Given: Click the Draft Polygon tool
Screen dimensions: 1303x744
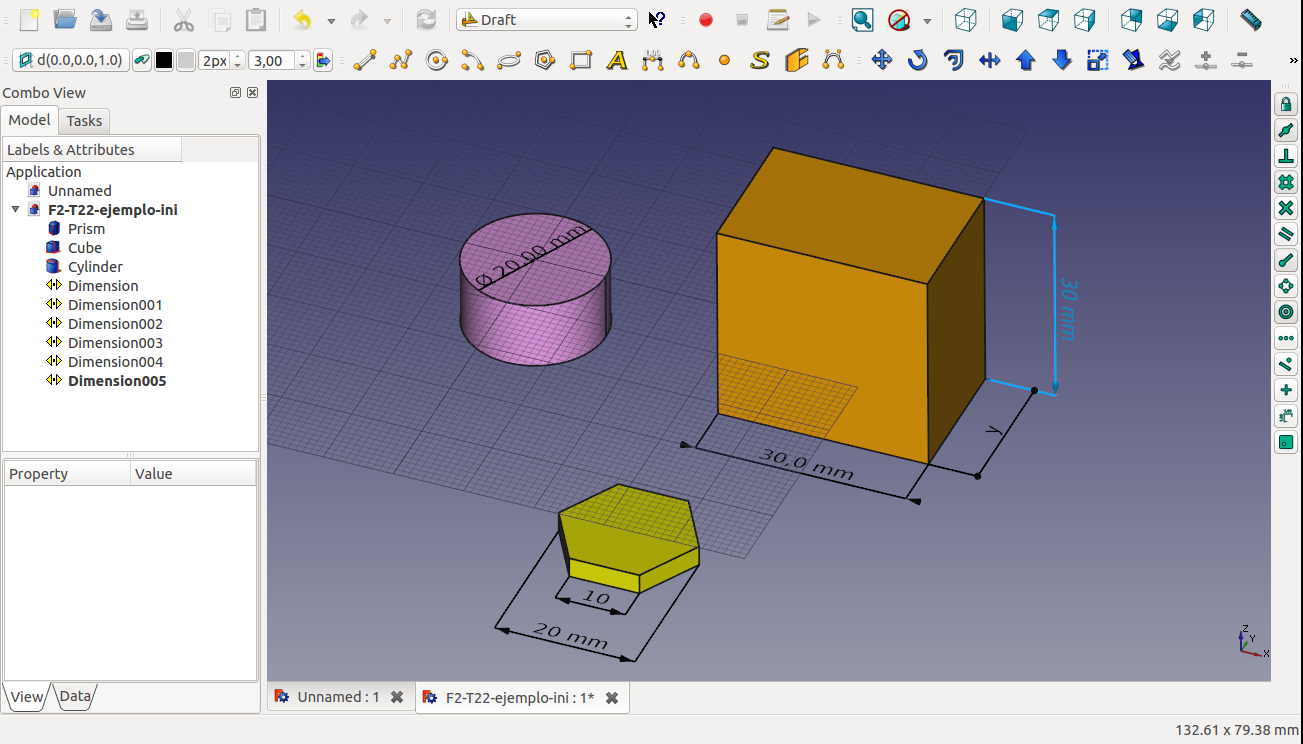Looking at the screenshot, I should point(545,61).
